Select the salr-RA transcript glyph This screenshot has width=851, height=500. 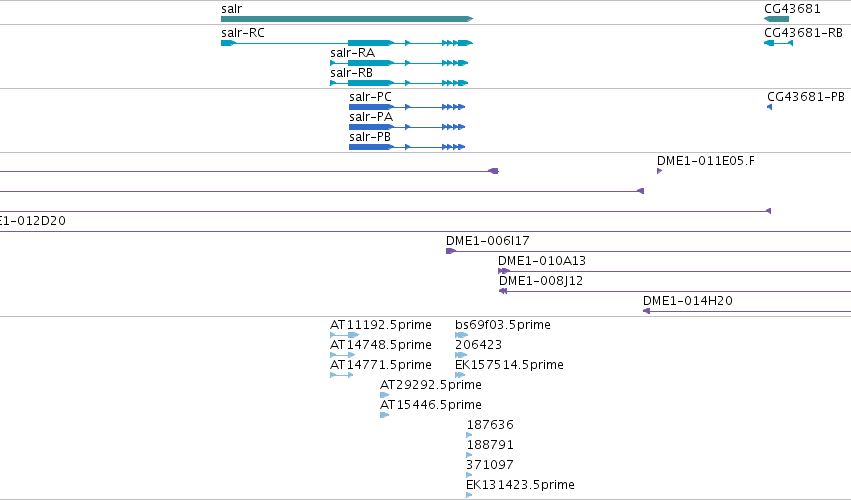399,63
